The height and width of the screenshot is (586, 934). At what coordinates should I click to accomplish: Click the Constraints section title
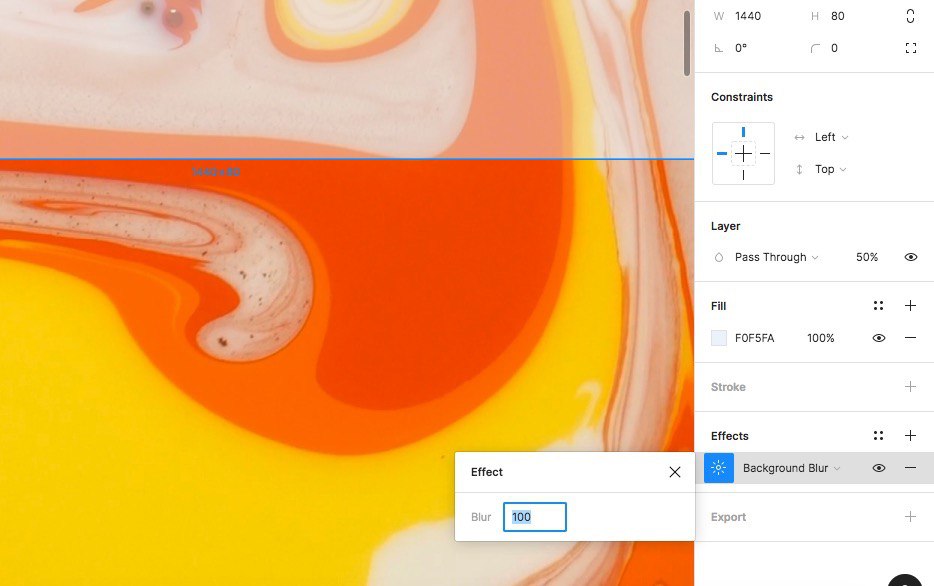point(742,96)
